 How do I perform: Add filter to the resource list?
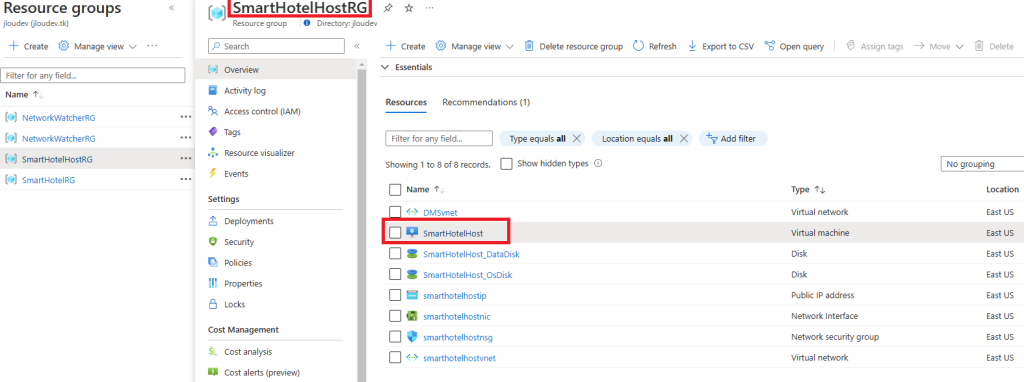point(733,138)
